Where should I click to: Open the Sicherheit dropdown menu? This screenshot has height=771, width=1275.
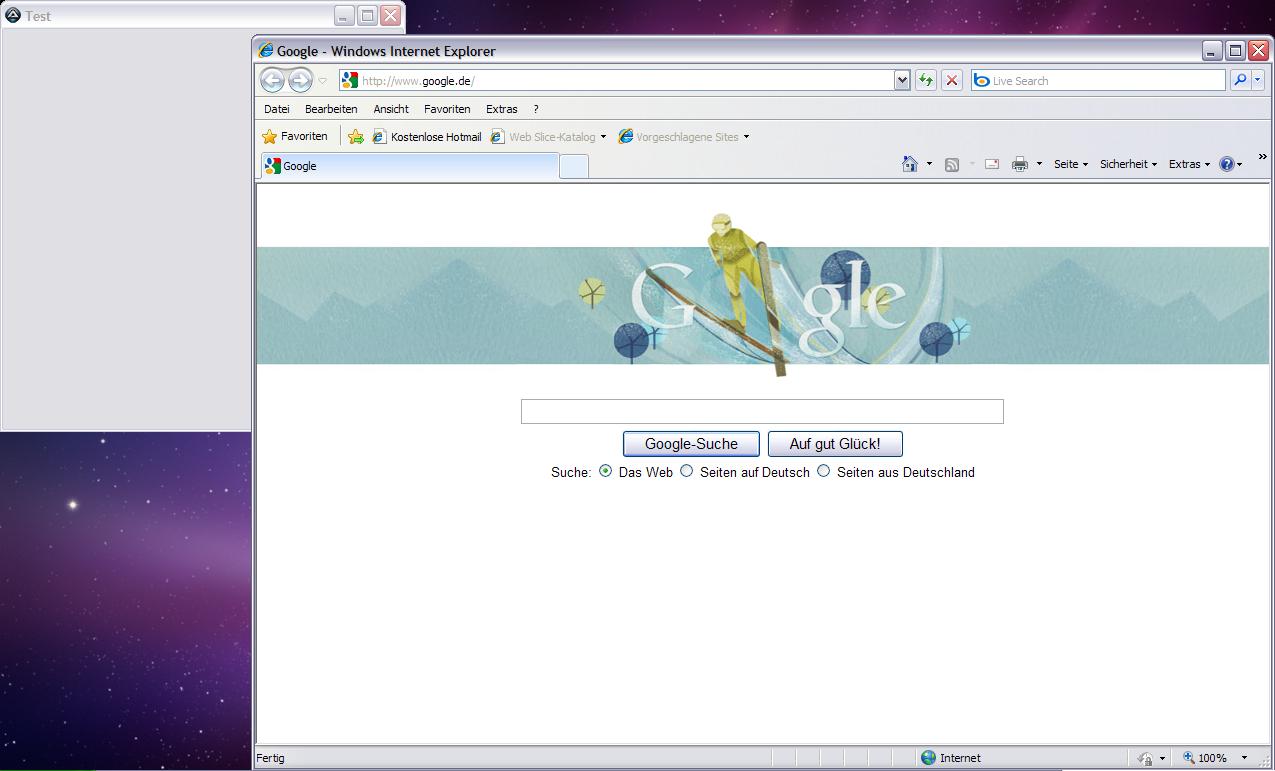[1127, 164]
